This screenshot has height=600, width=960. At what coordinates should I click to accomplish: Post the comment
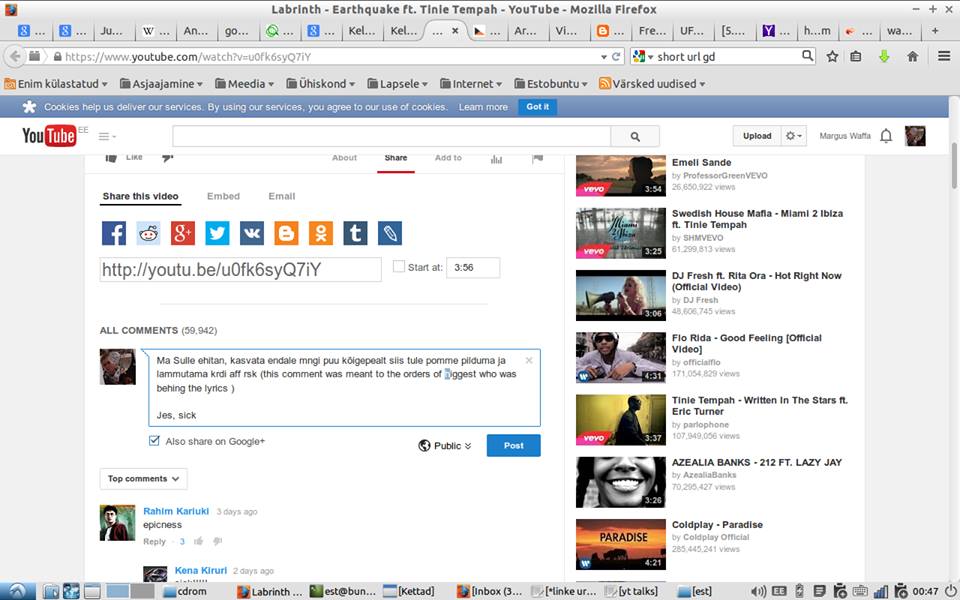point(513,446)
